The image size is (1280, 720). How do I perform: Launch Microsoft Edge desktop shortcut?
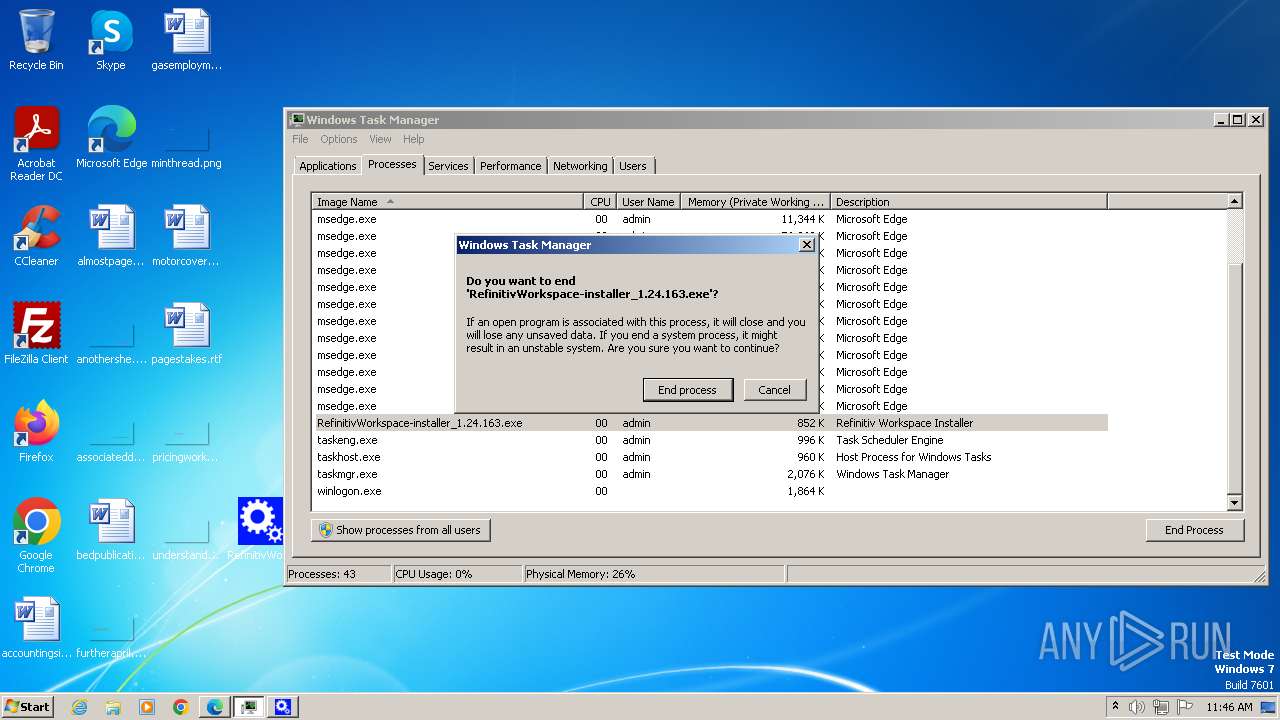pyautogui.click(x=111, y=137)
